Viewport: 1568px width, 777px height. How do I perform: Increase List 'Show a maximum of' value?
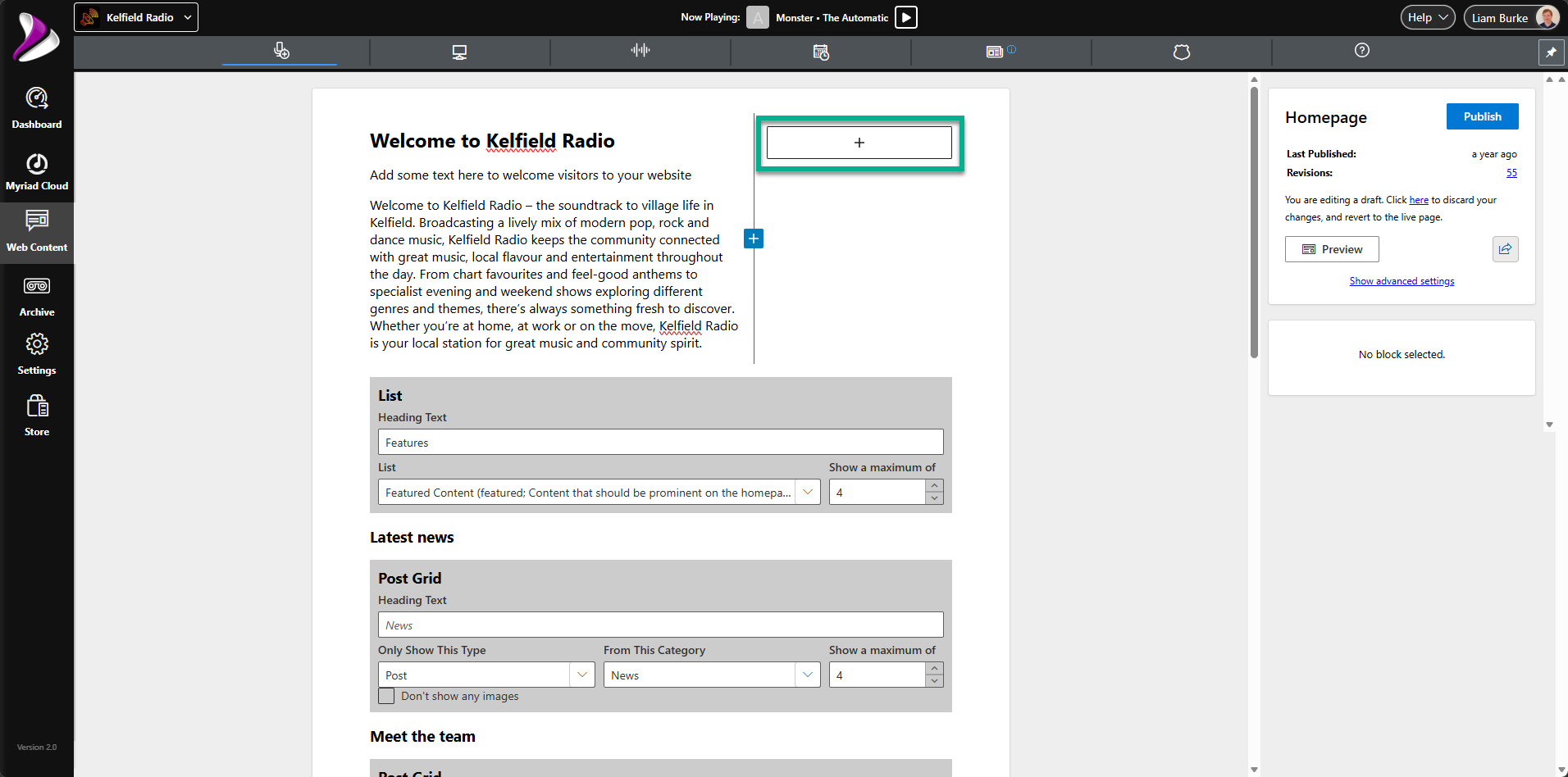(x=935, y=486)
